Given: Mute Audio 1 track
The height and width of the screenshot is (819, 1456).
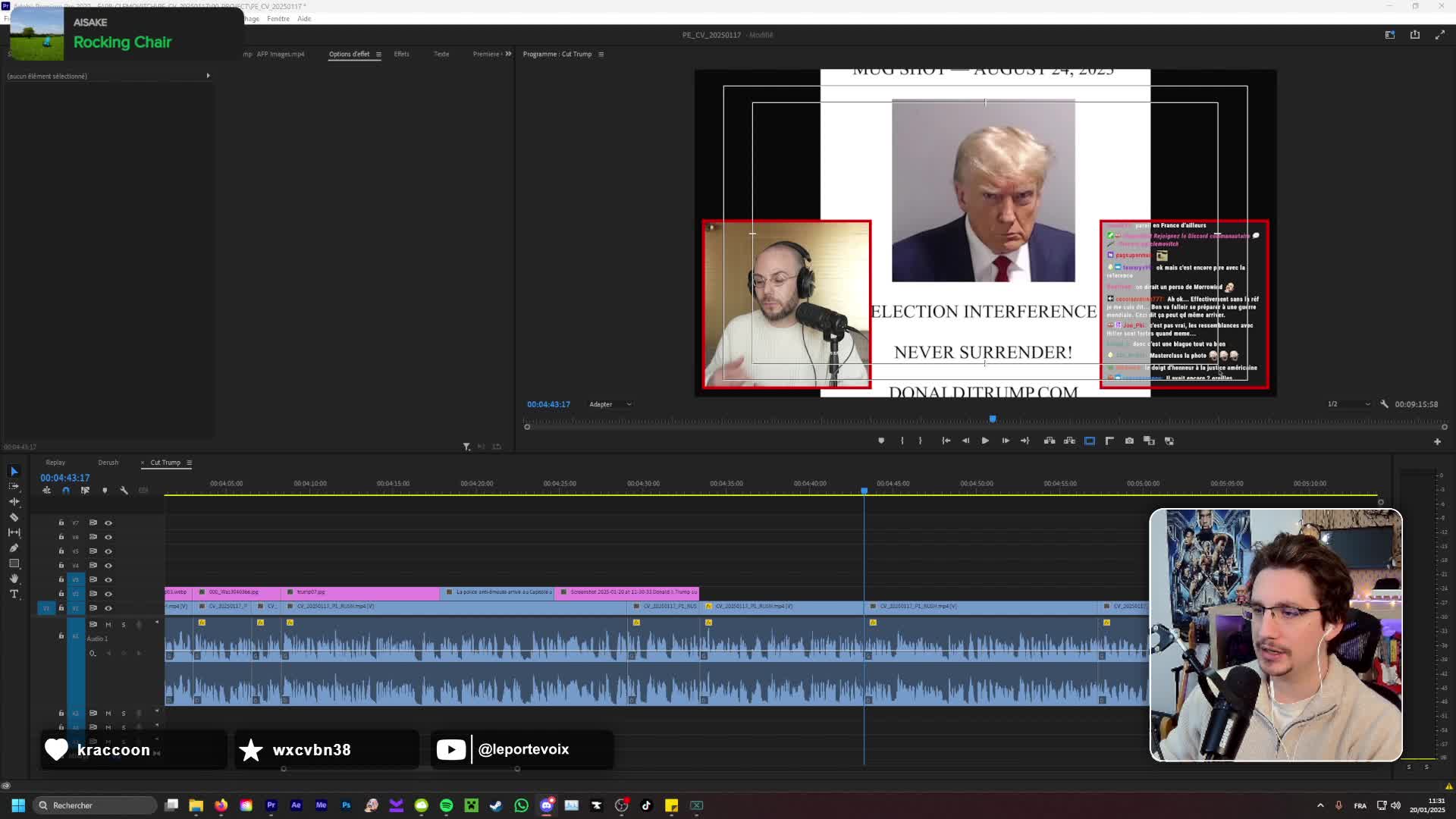Looking at the screenshot, I should pos(108,625).
